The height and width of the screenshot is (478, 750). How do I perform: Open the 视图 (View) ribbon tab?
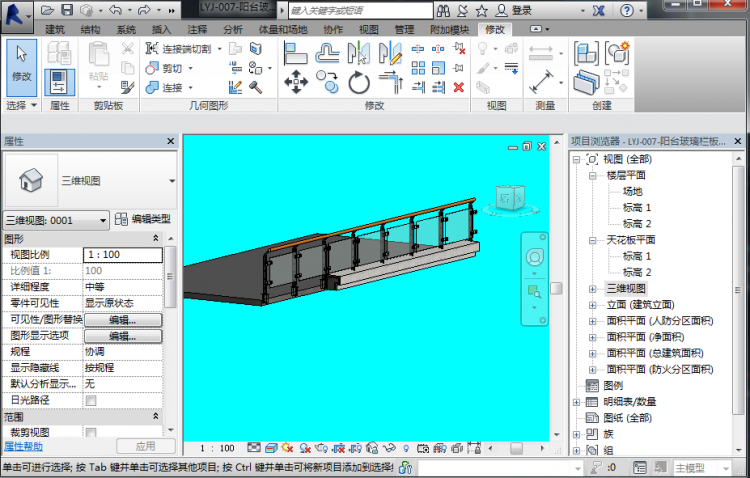[369, 30]
